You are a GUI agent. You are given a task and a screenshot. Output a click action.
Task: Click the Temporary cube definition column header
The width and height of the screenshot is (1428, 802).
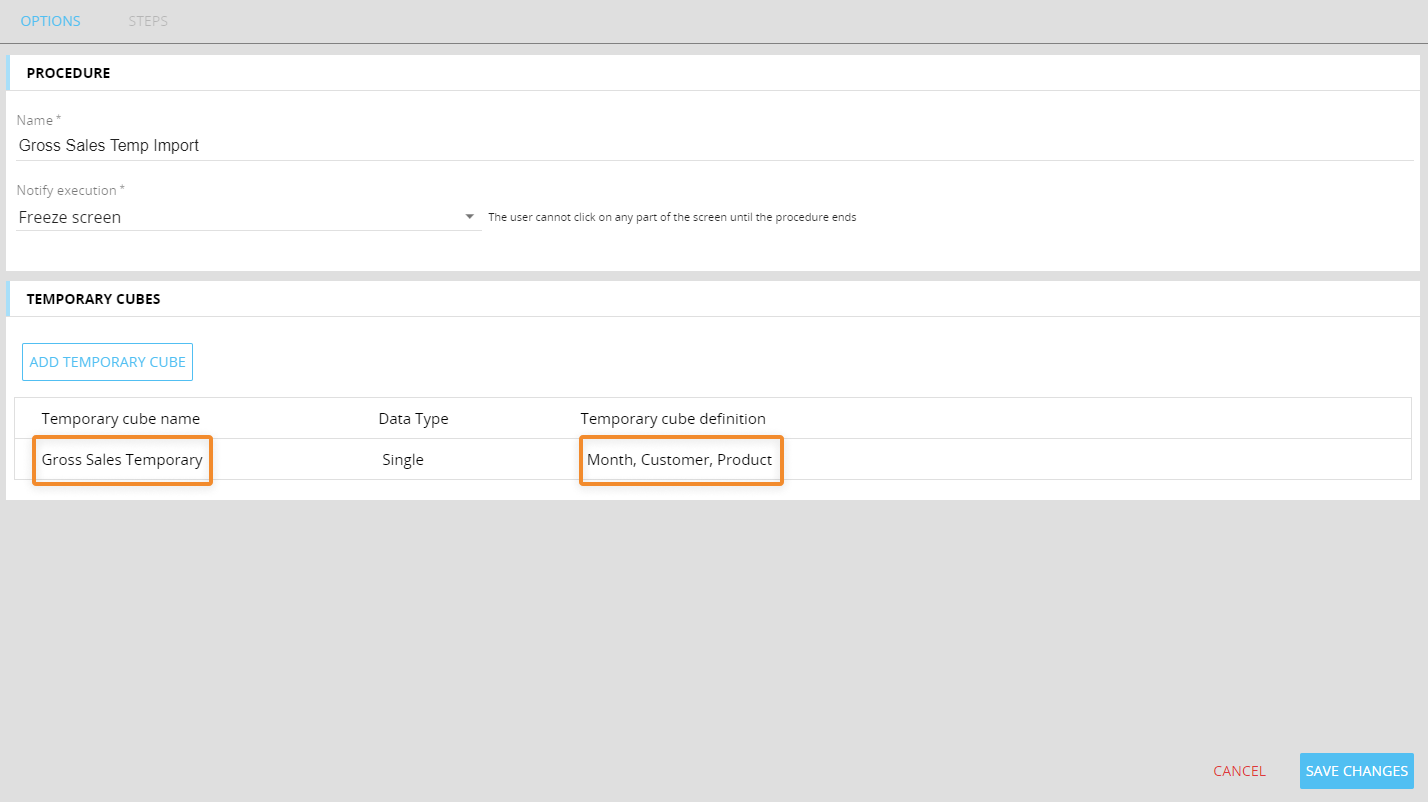(x=673, y=419)
